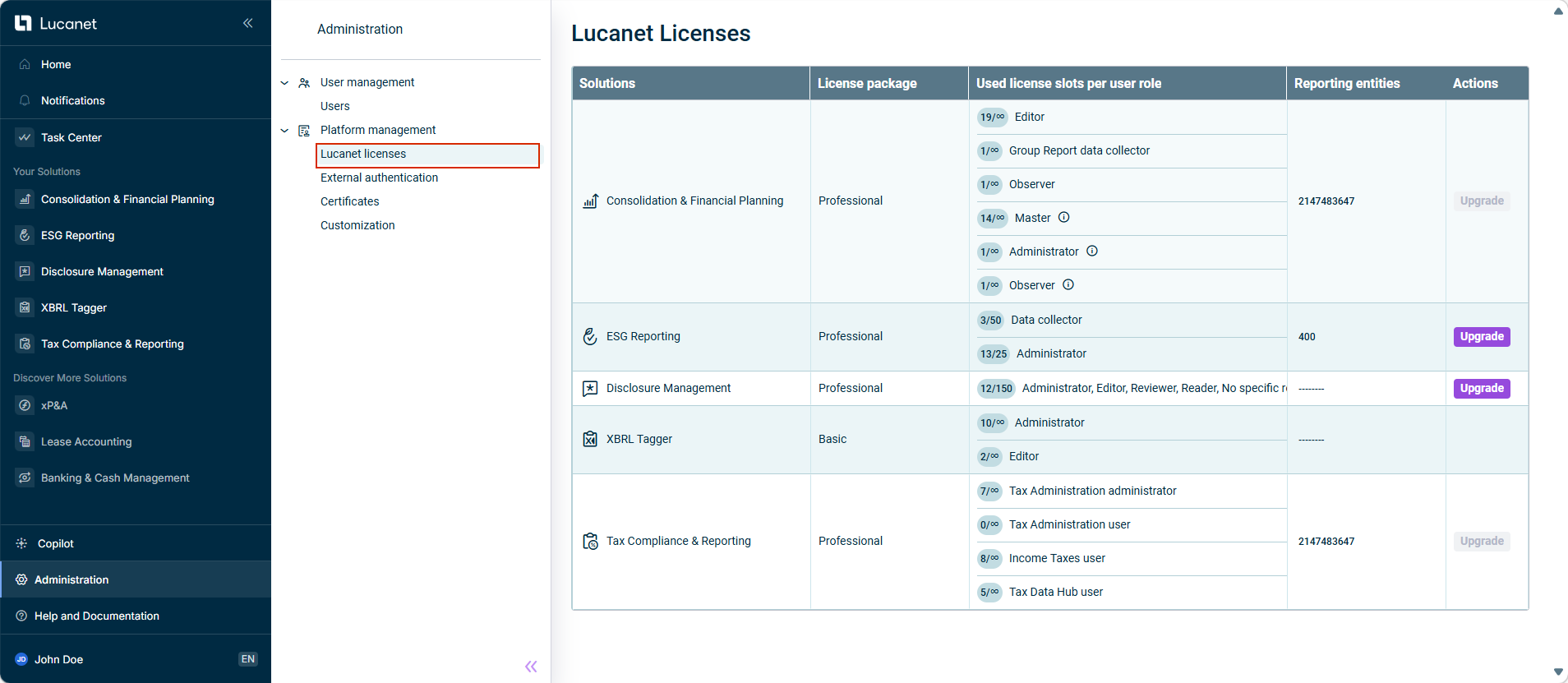Click scrollbar down arrow at bottom right
The image size is (1568, 683).
1558,671
